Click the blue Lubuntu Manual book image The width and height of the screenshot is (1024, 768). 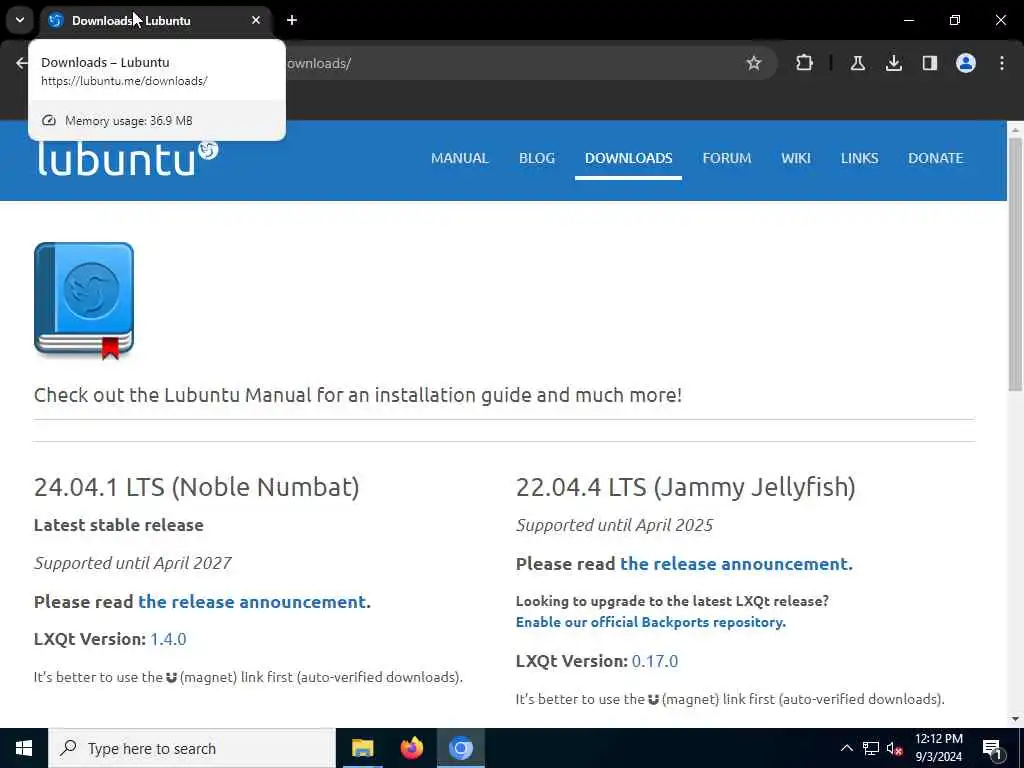[x=84, y=301]
